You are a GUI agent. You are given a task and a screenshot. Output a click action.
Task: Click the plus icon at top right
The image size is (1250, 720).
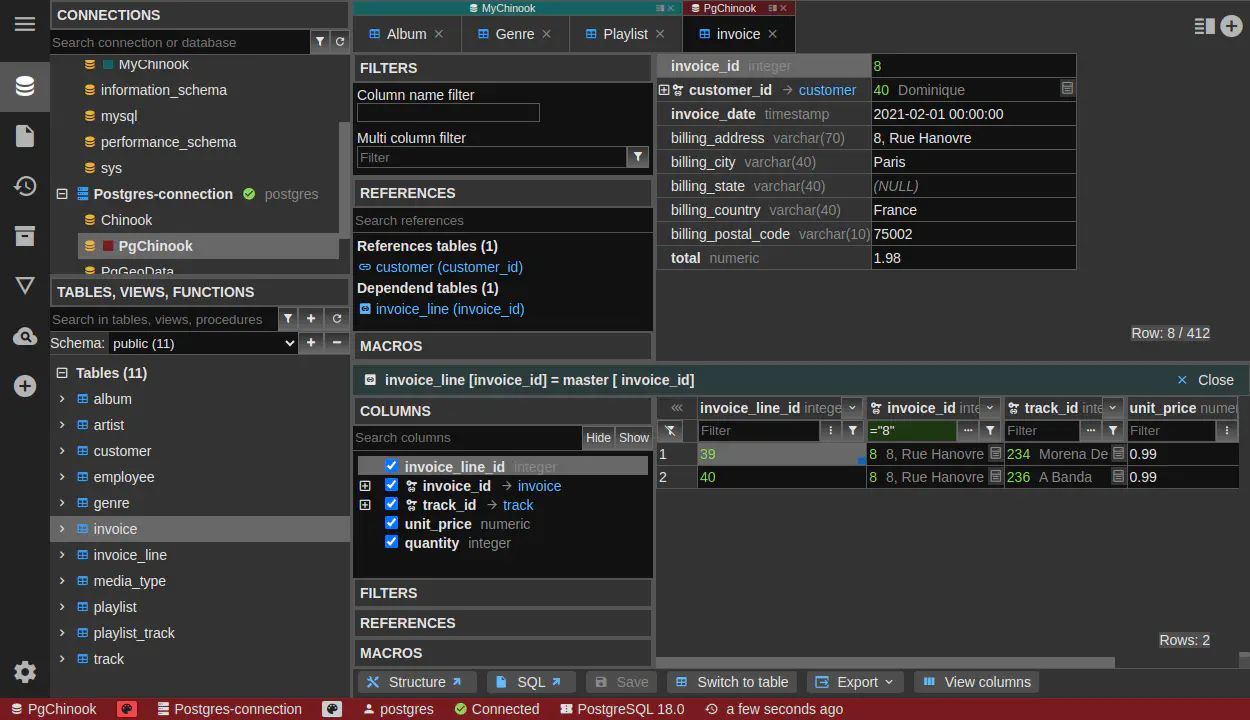[1231, 27]
